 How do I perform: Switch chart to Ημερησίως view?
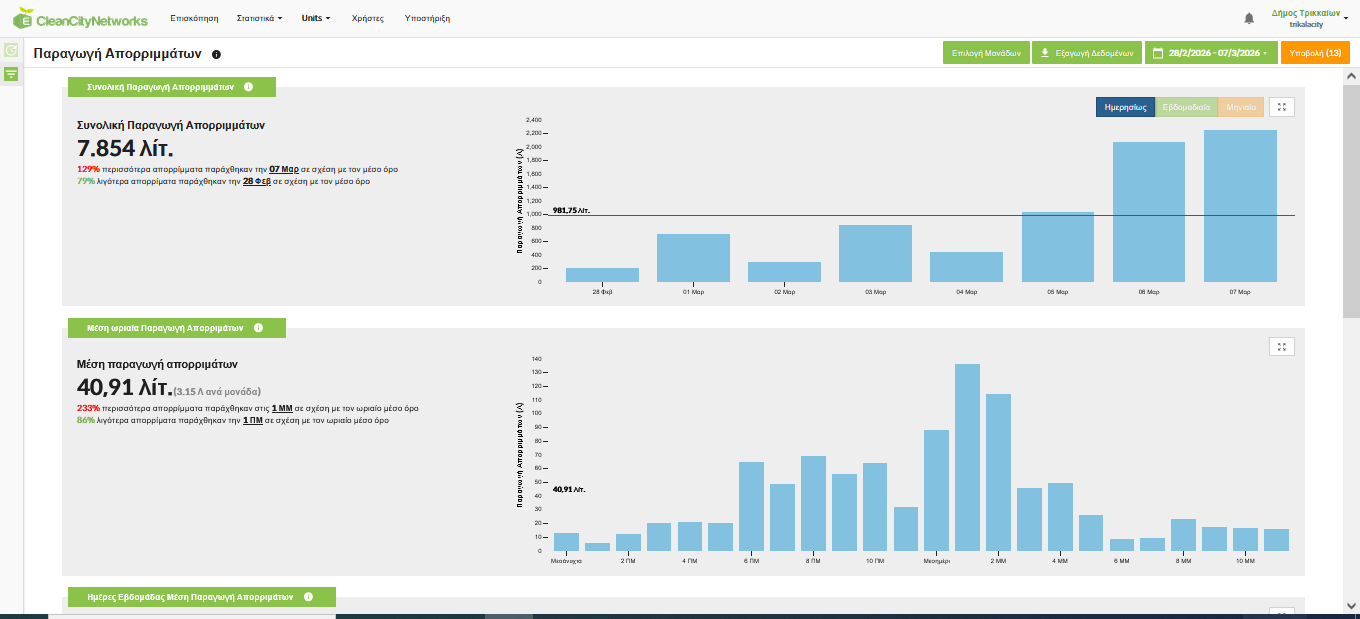coord(1125,107)
